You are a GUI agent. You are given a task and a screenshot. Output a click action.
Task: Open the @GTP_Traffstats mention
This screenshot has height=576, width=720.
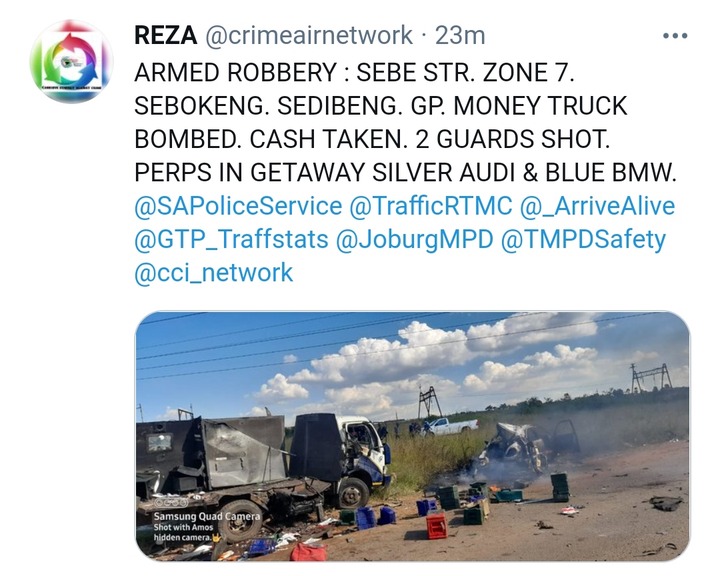[x=231, y=239]
